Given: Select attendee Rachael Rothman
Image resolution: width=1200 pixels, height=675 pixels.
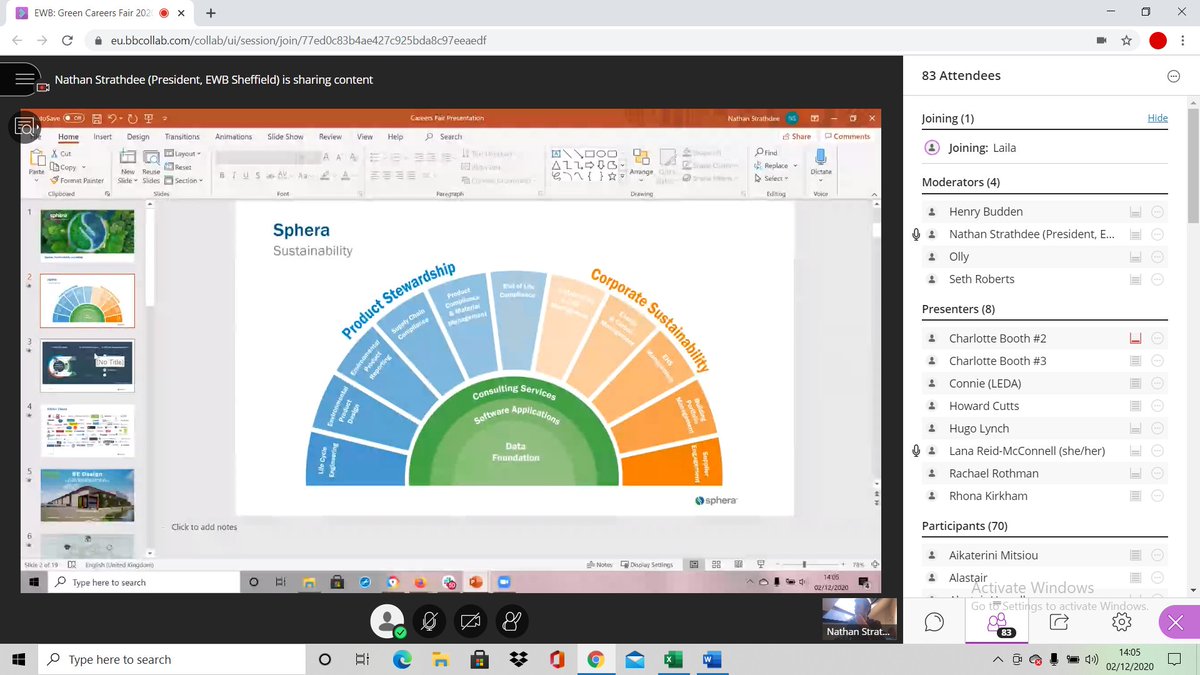Looking at the screenshot, I should tap(994, 474).
